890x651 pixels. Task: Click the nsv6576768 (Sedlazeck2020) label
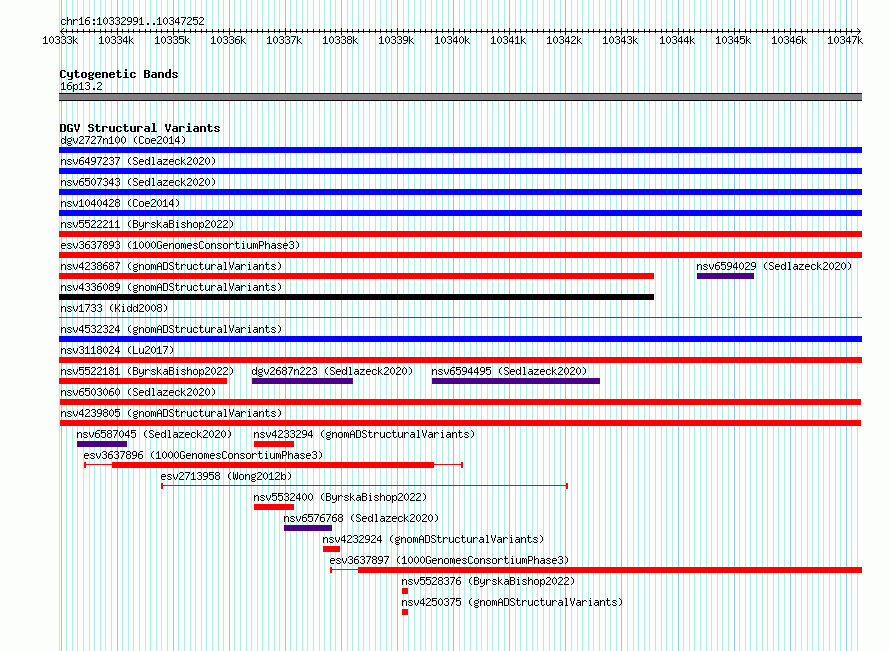pyautogui.click(x=361, y=518)
